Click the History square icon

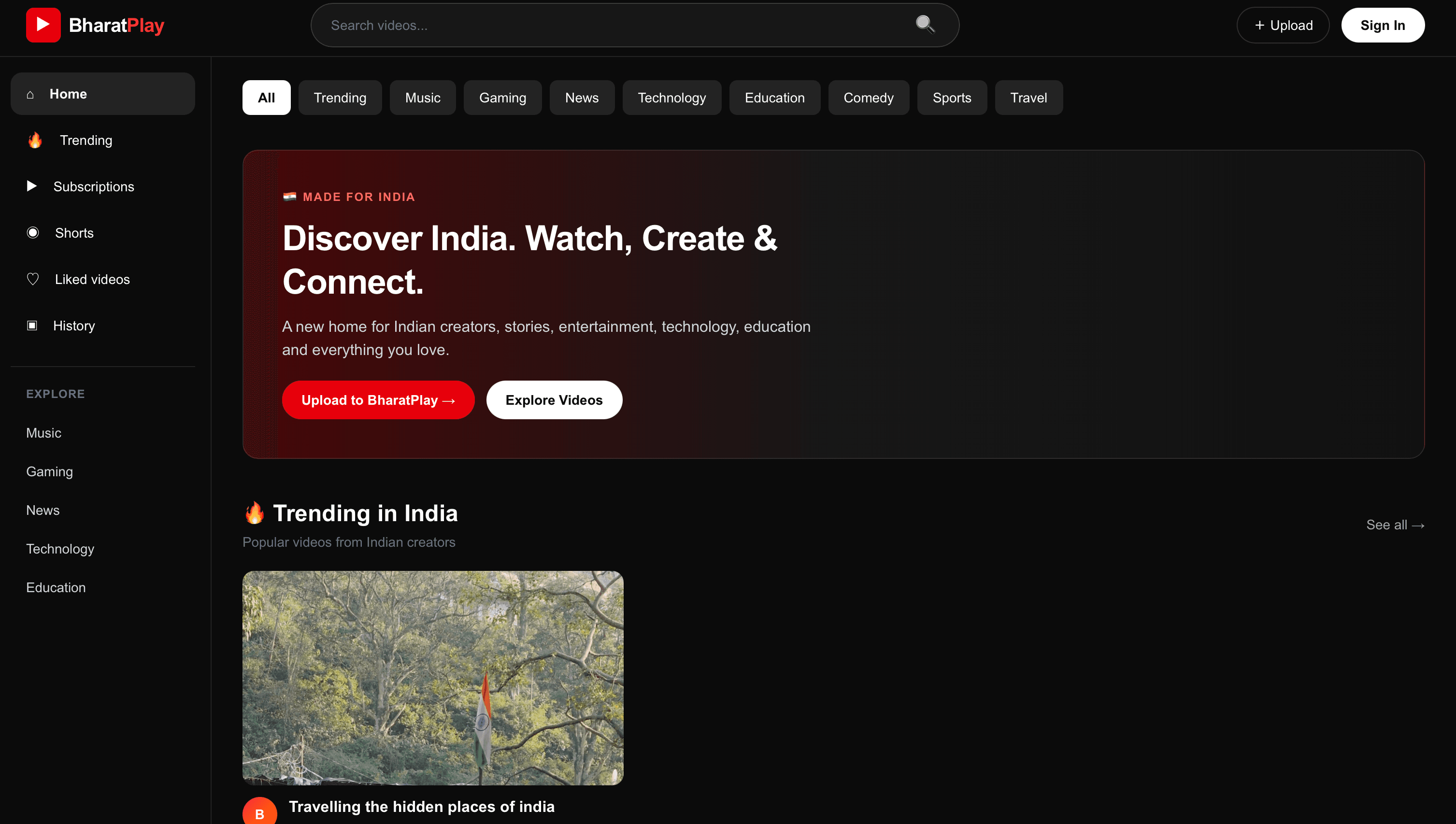point(32,326)
